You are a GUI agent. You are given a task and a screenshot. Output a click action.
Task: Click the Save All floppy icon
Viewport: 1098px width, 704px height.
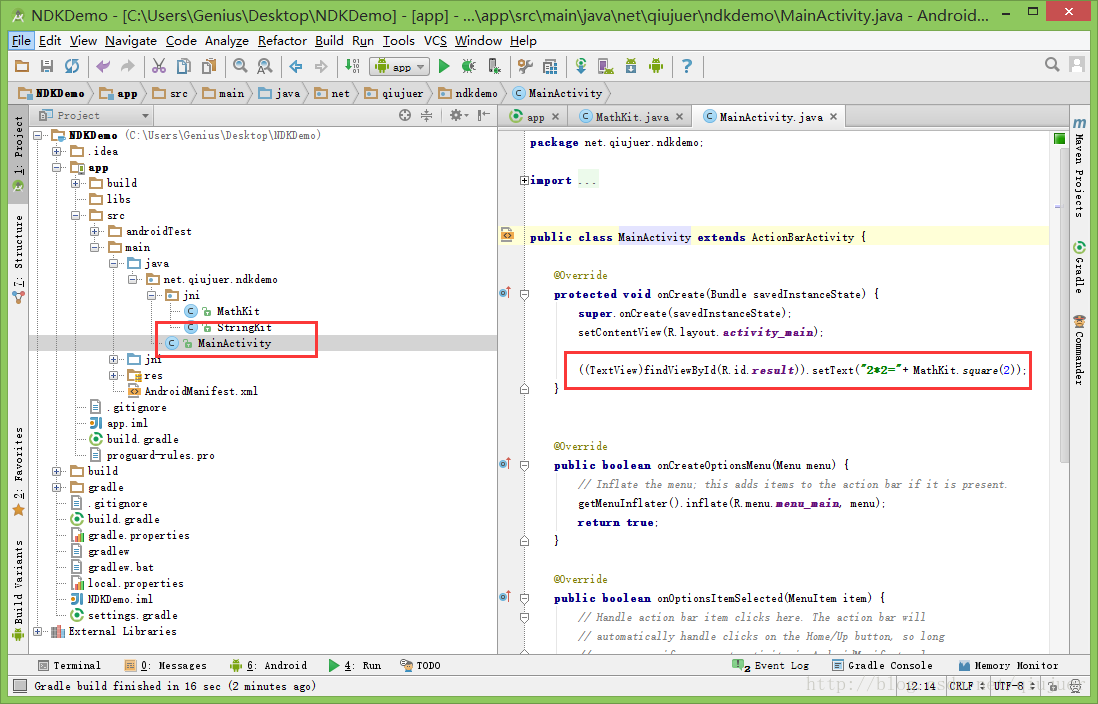click(47, 67)
